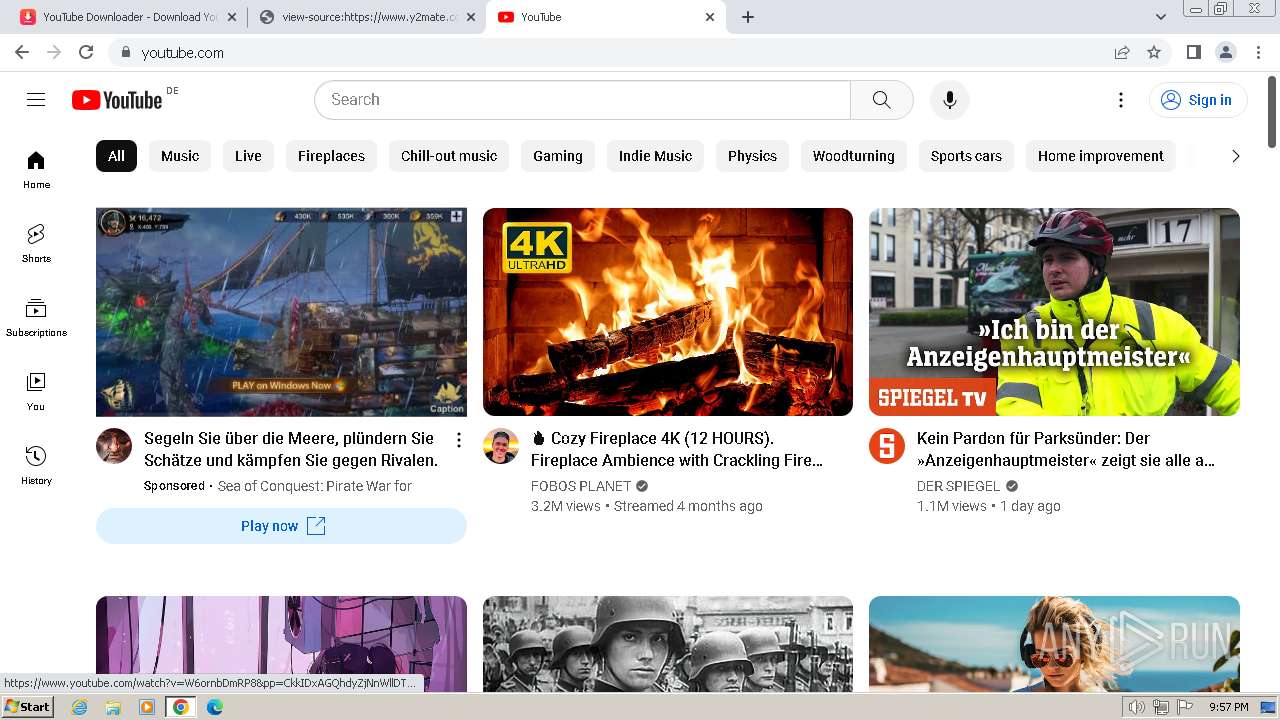Viewport: 1280px width, 720px height.
Task: Open History in sidebar
Action: point(36,466)
